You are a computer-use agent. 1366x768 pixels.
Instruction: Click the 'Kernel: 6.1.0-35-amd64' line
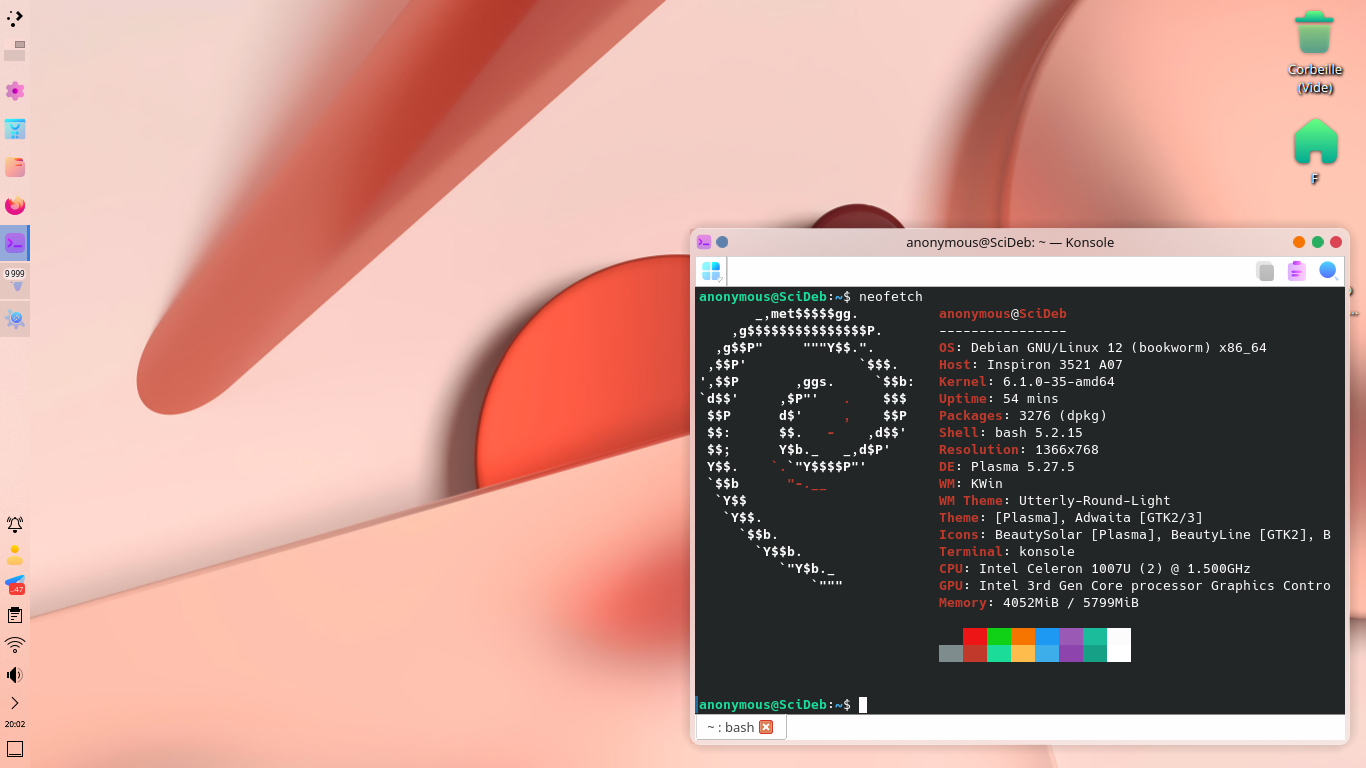pos(1027,382)
